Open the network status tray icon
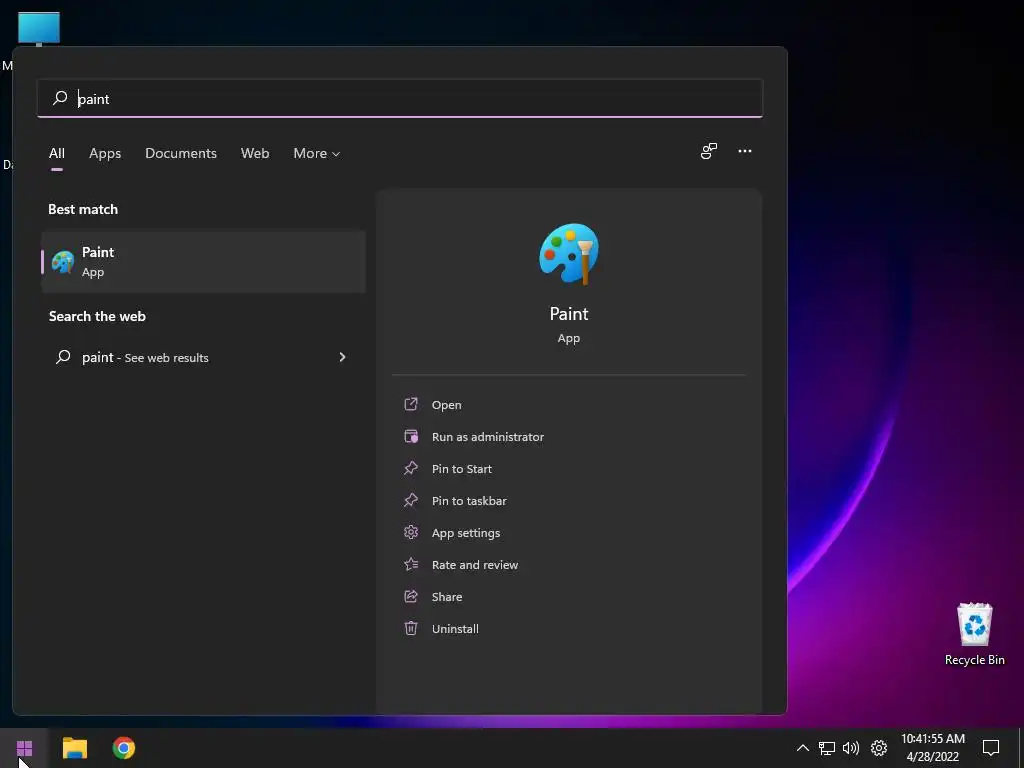1024x768 pixels. [x=827, y=748]
